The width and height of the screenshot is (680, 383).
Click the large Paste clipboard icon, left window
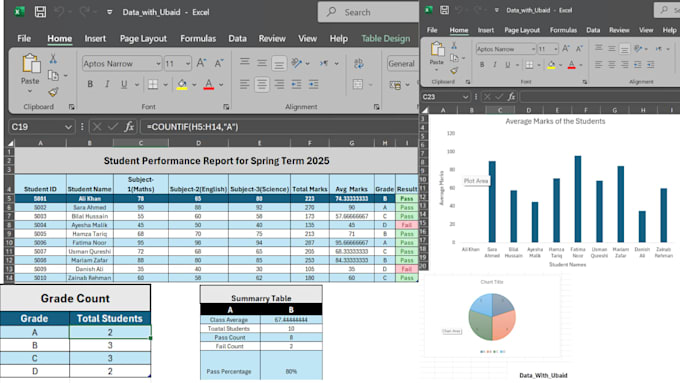click(x=31, y=64)
